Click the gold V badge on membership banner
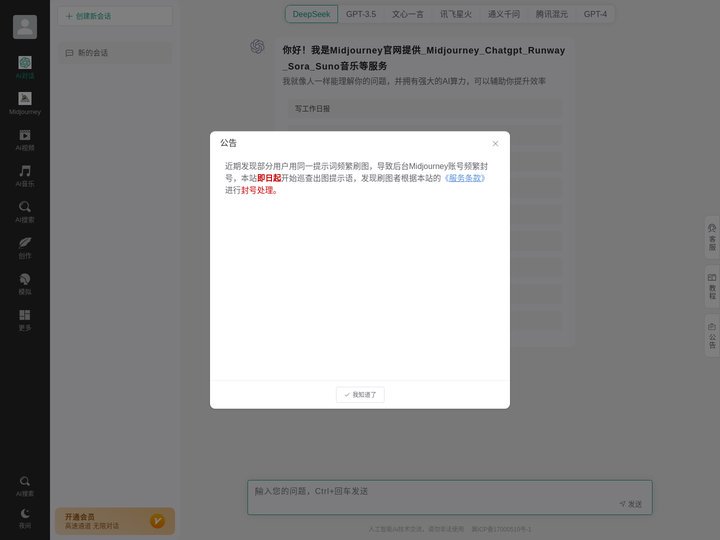720x540 pixels. (157, 521)
